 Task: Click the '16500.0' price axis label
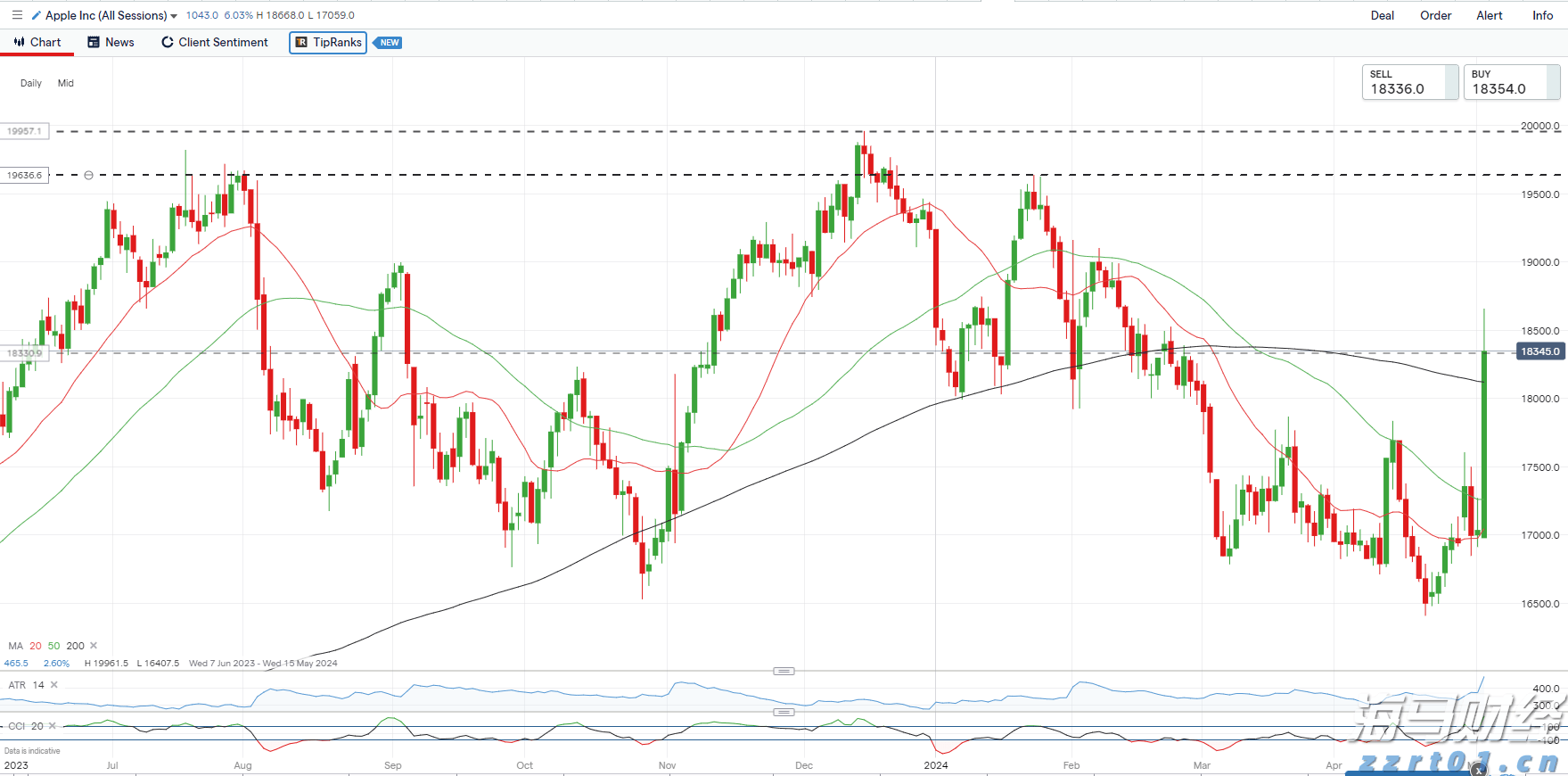point(1540,604)
